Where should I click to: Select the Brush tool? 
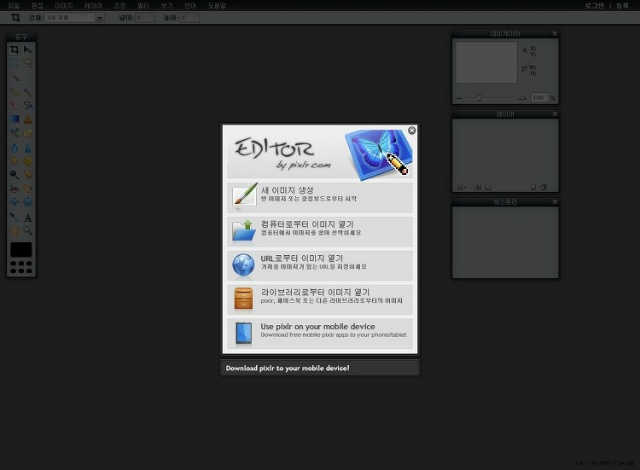click(28, 92)
